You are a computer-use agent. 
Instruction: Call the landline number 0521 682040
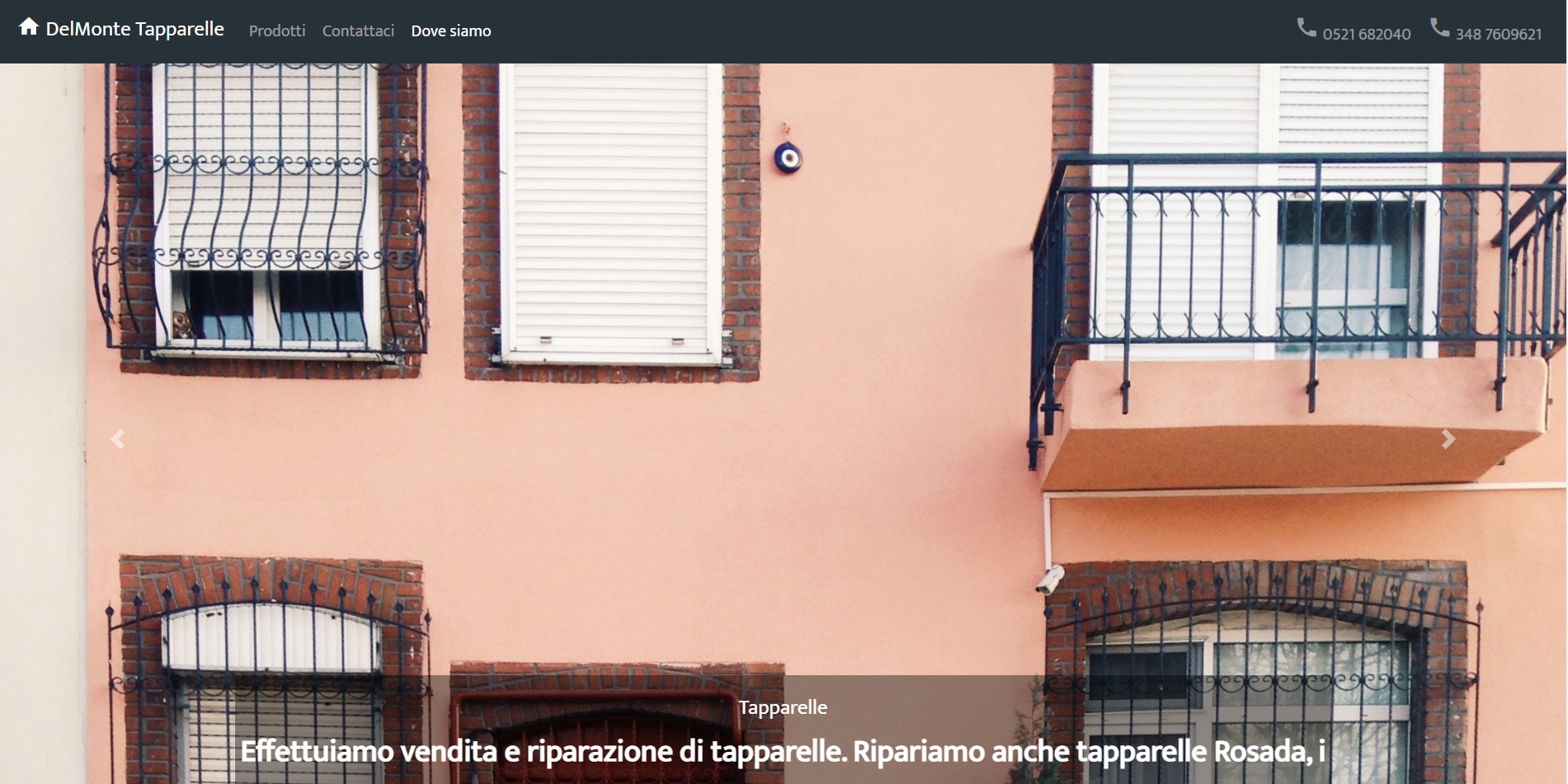(1367, 34)
